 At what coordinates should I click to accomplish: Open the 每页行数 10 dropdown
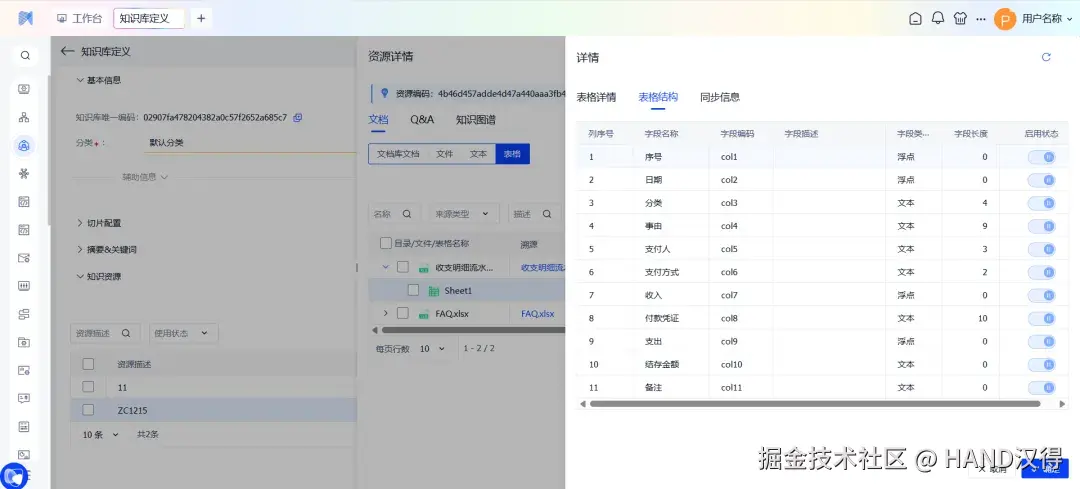(x=433, y=349)
